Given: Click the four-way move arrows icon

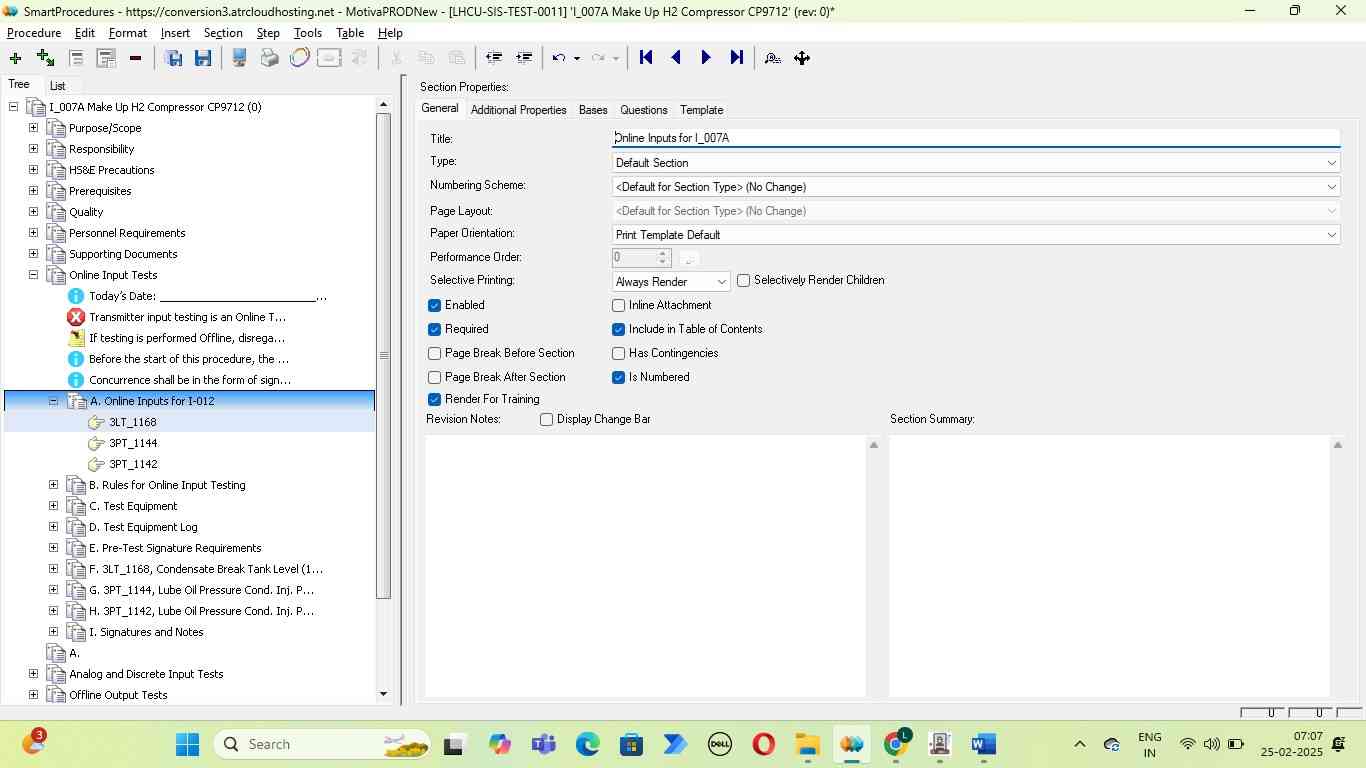Looking at the screenshot, I should (802, 58).
